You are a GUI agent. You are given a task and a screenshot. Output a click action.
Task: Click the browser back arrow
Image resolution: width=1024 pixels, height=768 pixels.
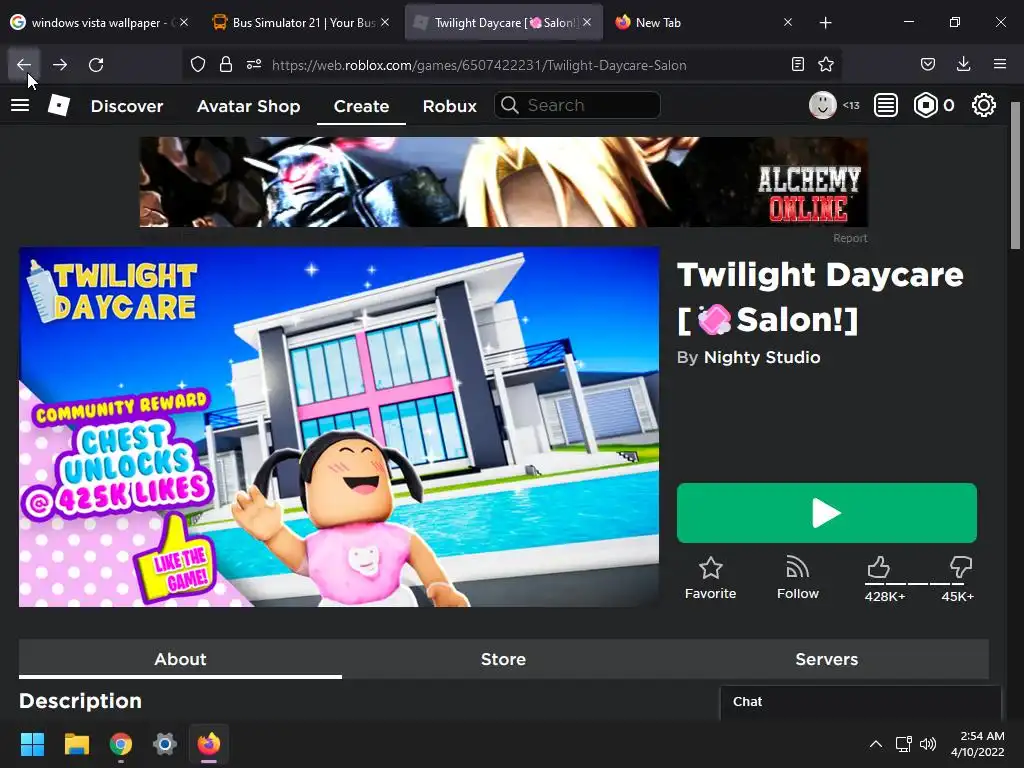click(24, 65)
